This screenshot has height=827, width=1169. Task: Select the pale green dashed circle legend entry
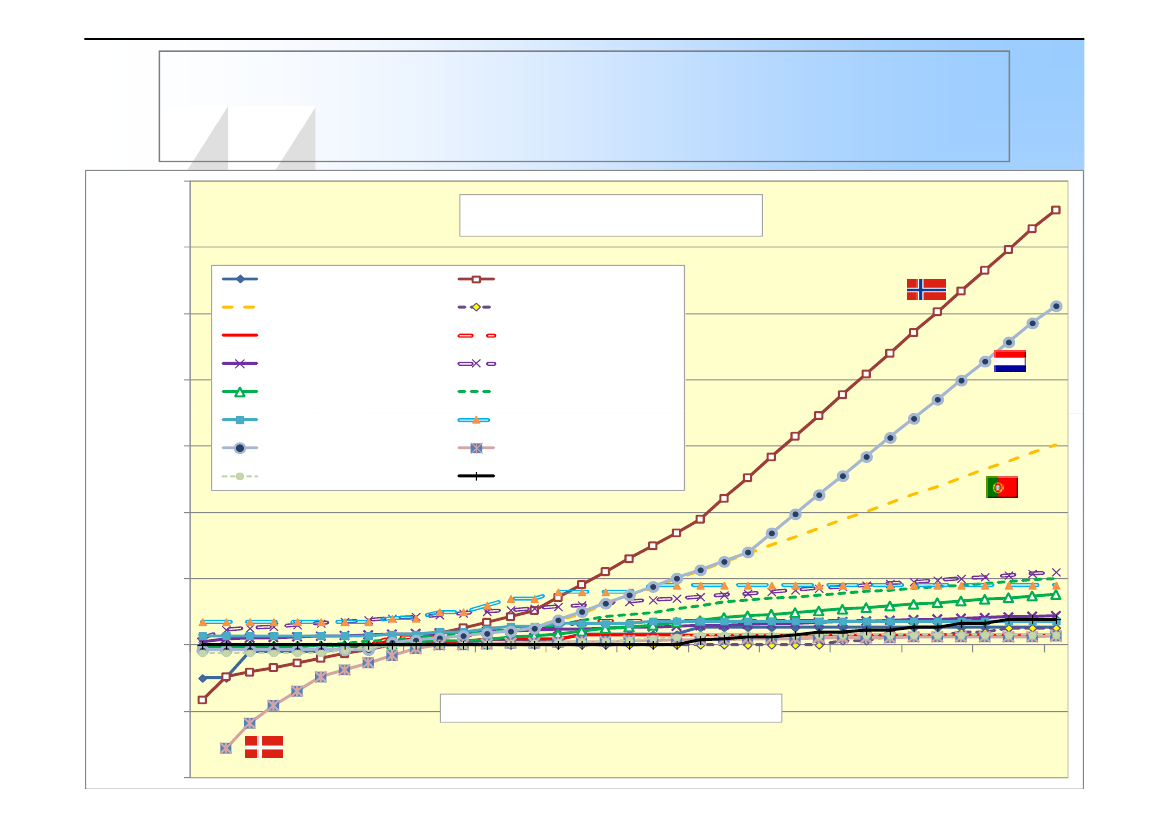click(x=240, y=476)
